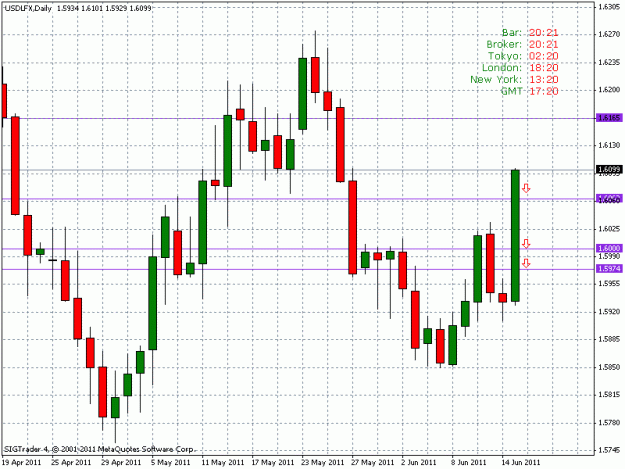Image resolution: width=625 pixels, height=469 pixels.
Task: Click the 2 Jun 2011 date label
Action: click(419, 462)
